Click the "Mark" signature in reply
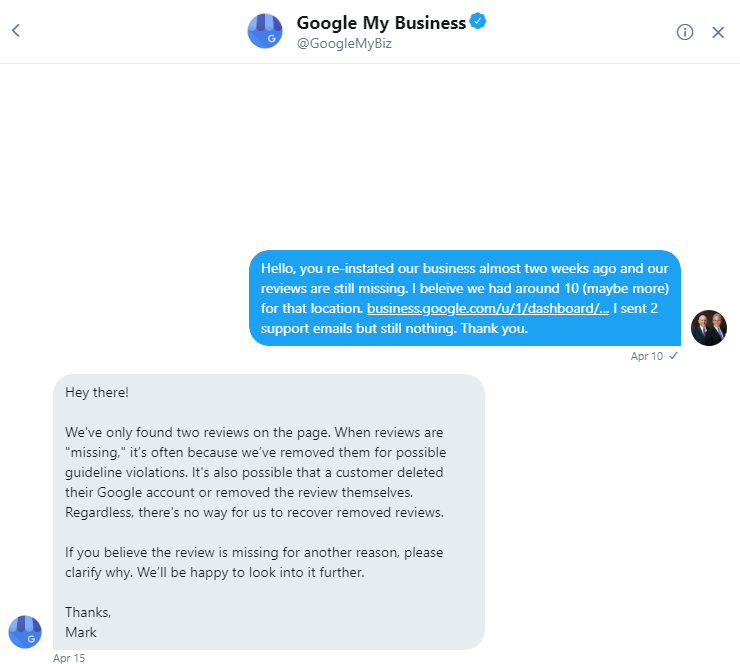Screen dimensions: 740x664 click(81, 632)
